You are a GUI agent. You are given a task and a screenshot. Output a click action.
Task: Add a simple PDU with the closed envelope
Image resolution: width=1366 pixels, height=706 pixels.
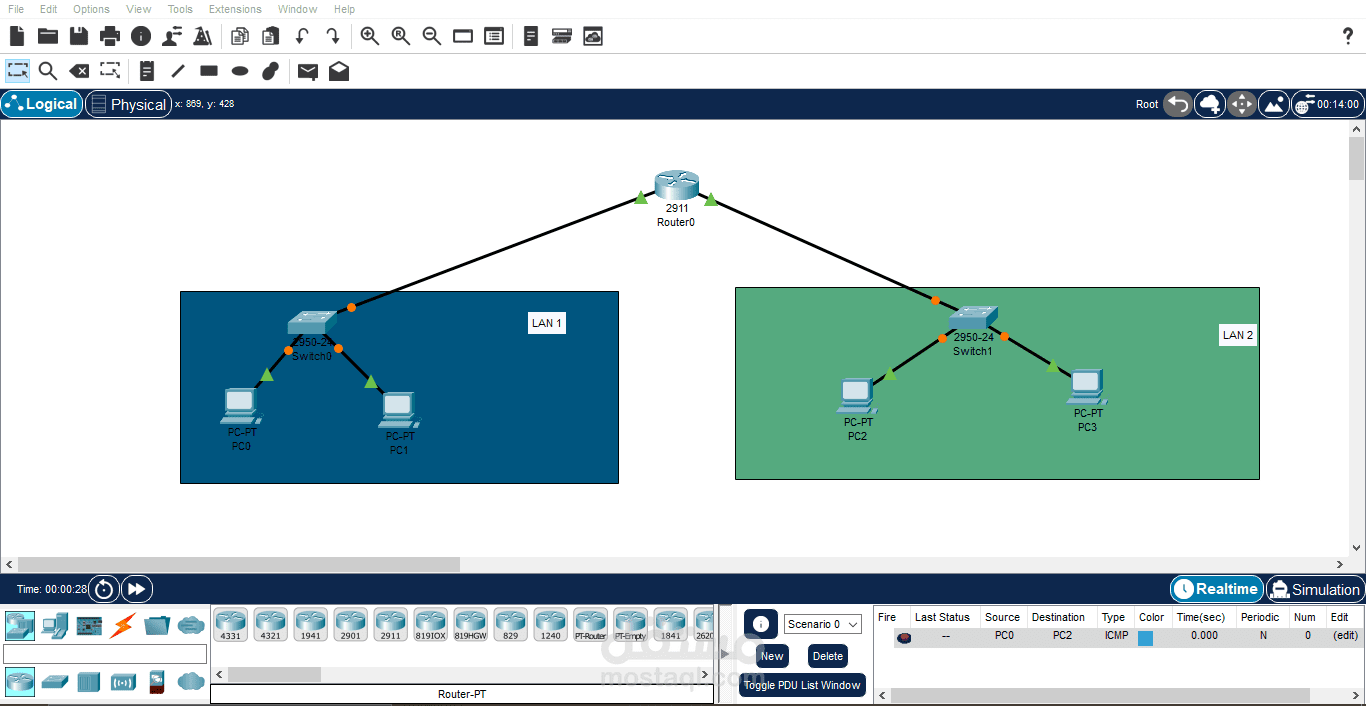tap(308, 71)
